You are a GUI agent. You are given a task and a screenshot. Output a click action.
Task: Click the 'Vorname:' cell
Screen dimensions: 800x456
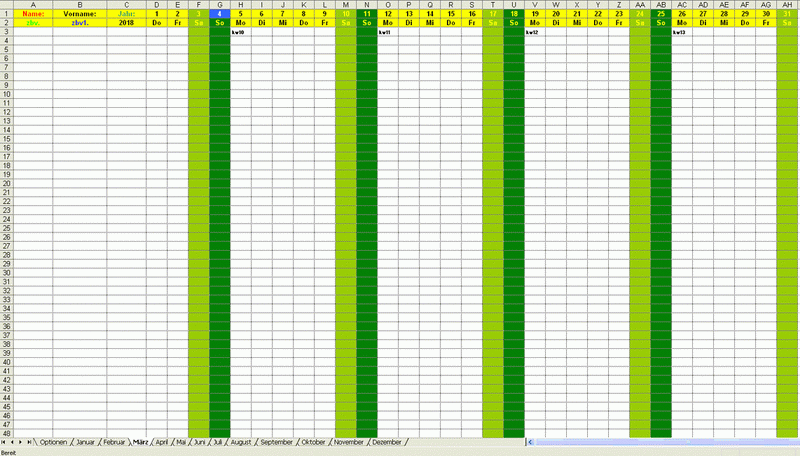[x=80, y=14]
